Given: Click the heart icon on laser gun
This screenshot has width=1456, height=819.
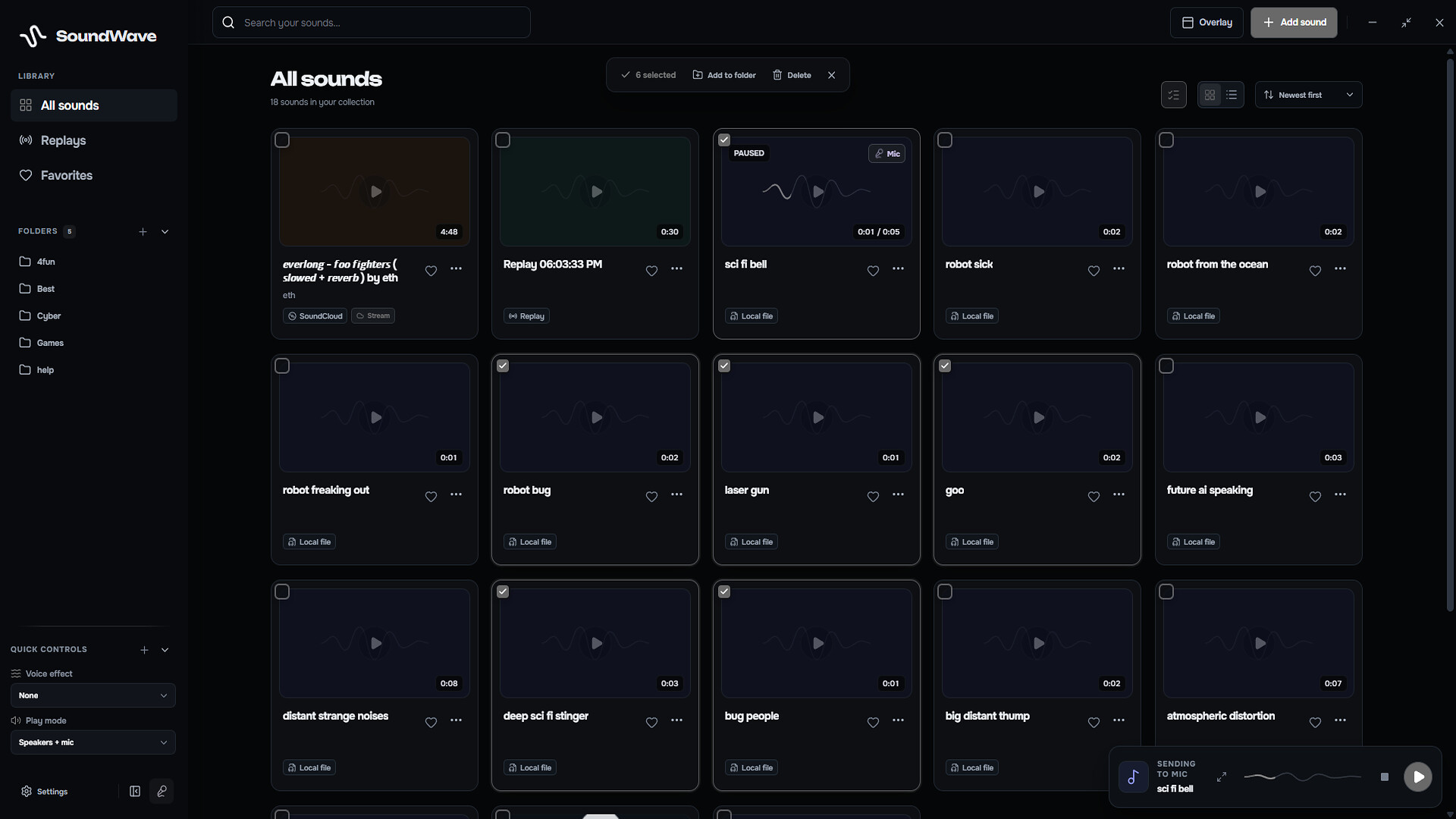Looking at the screenshot, I should (873, 497).
